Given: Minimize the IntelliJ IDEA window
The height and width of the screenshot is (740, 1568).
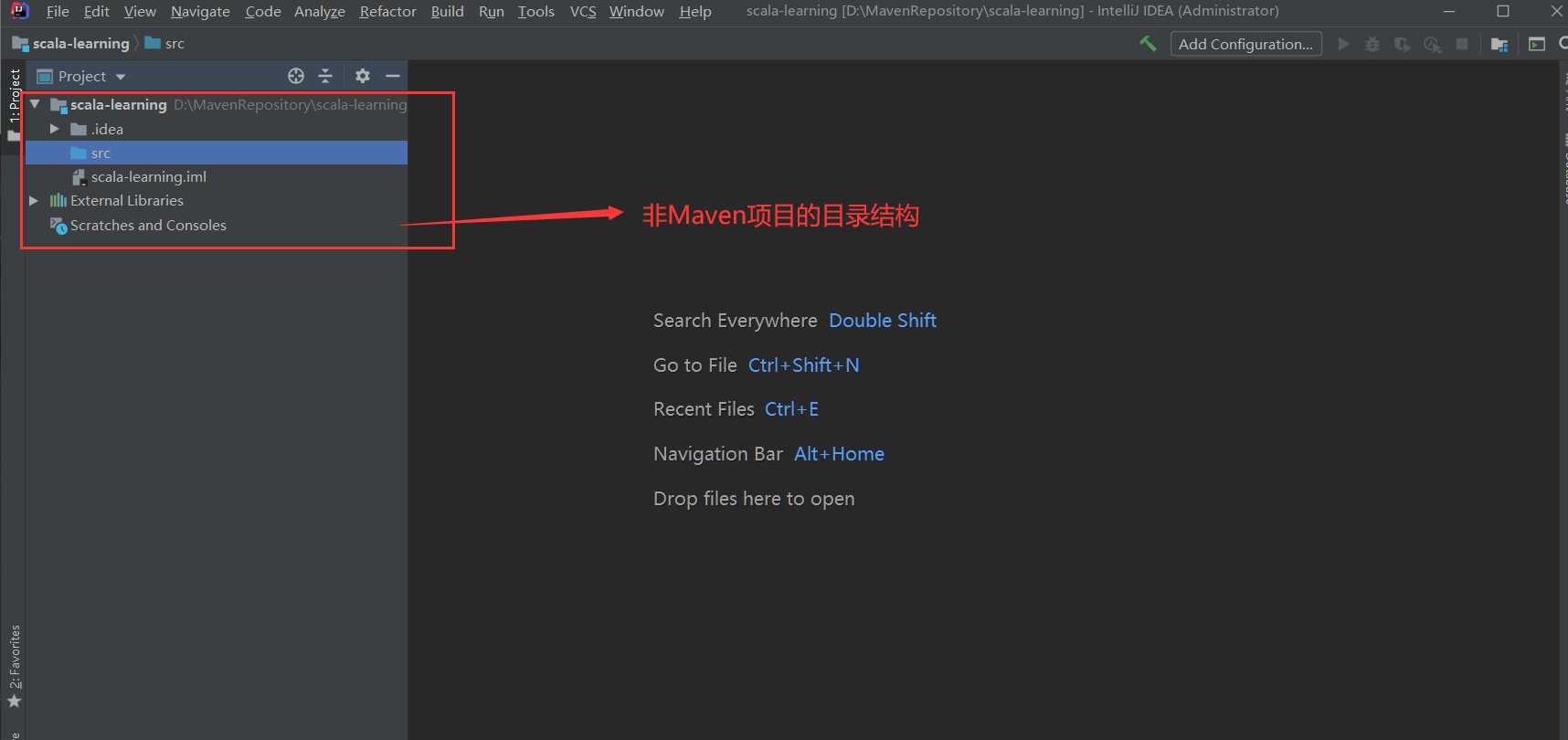Looking at the screenshot, I should [x=1449, y=11].
